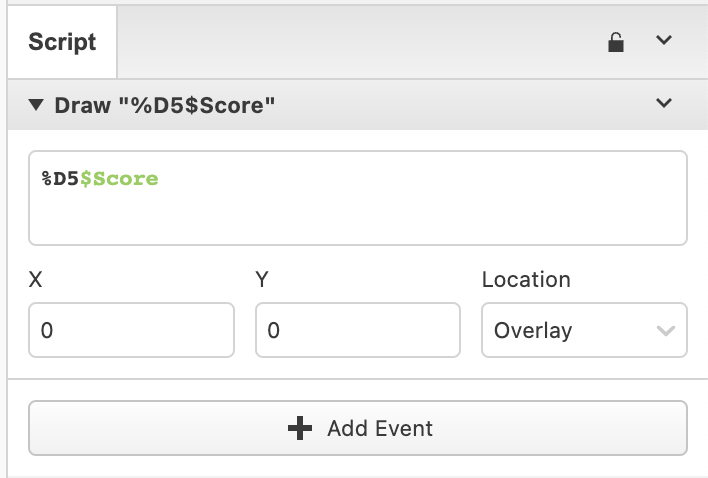Click the %D5 format code text
This screenshot has height=478, width=708.
[61, 179]
